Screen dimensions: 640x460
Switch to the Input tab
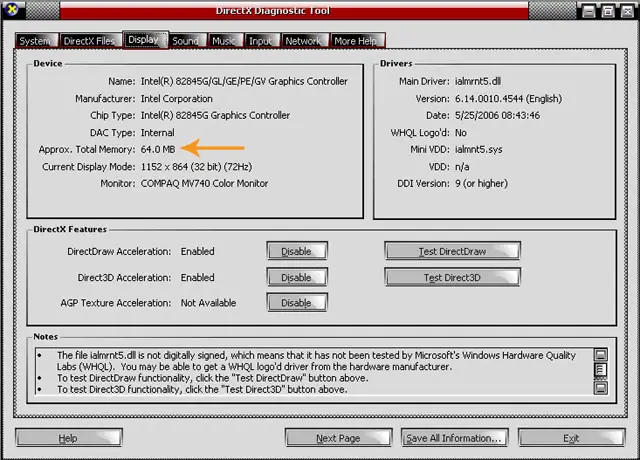click(260, 41)
